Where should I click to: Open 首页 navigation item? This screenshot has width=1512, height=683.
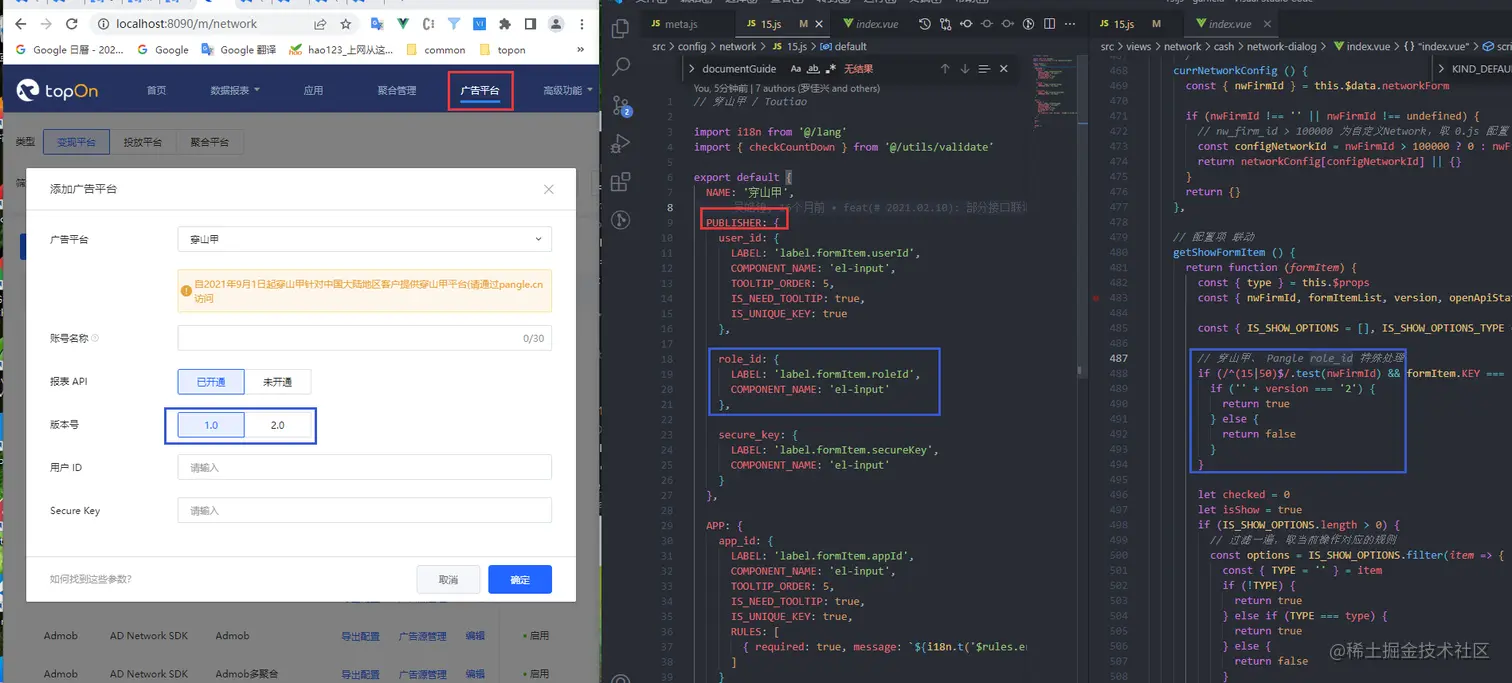click(x=157, y=90)
